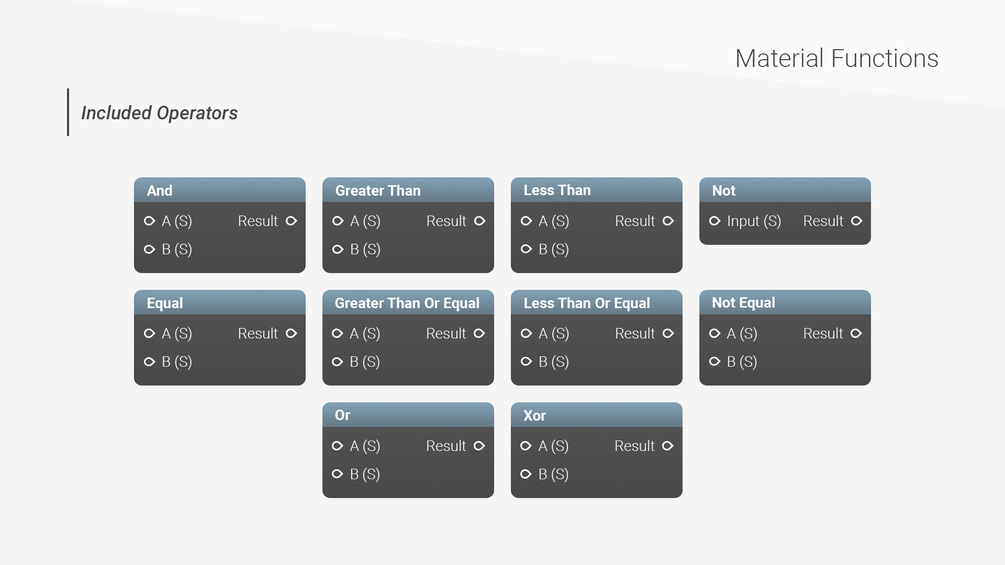Select the Greater Than node header
This screenshot has width=1005, height=565.
pyautogui.click(x=408, y=190)
